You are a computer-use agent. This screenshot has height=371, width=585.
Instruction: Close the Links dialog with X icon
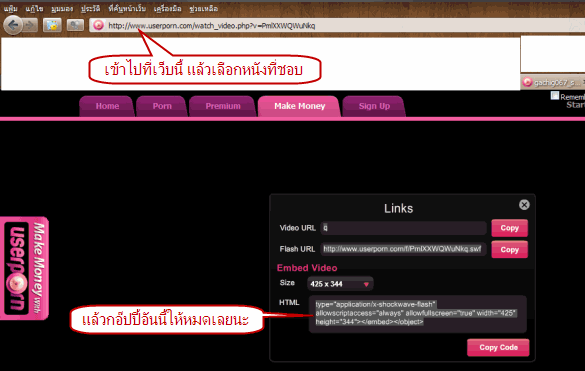524,205
